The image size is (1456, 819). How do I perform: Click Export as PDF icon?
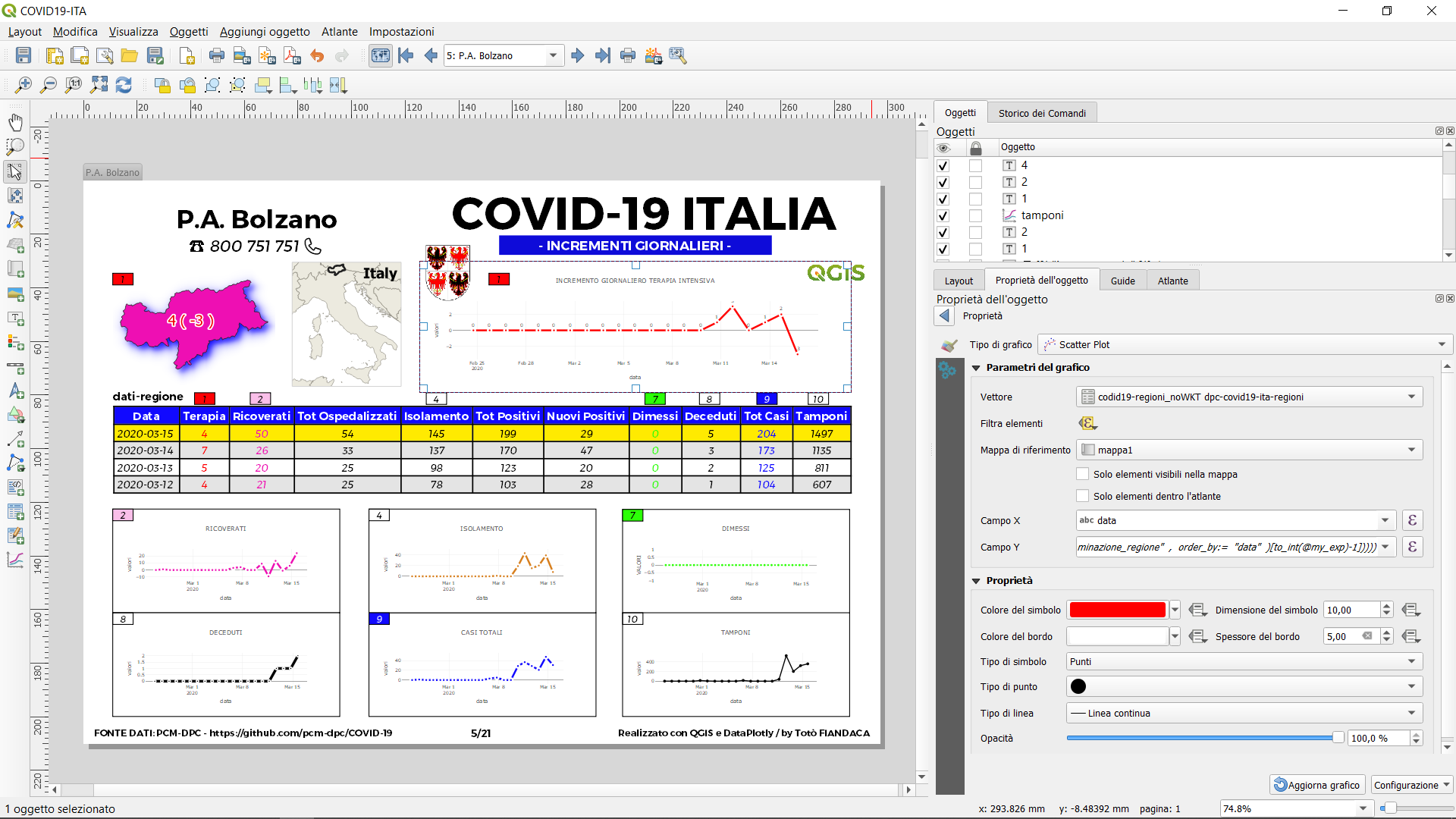[292, 55]
